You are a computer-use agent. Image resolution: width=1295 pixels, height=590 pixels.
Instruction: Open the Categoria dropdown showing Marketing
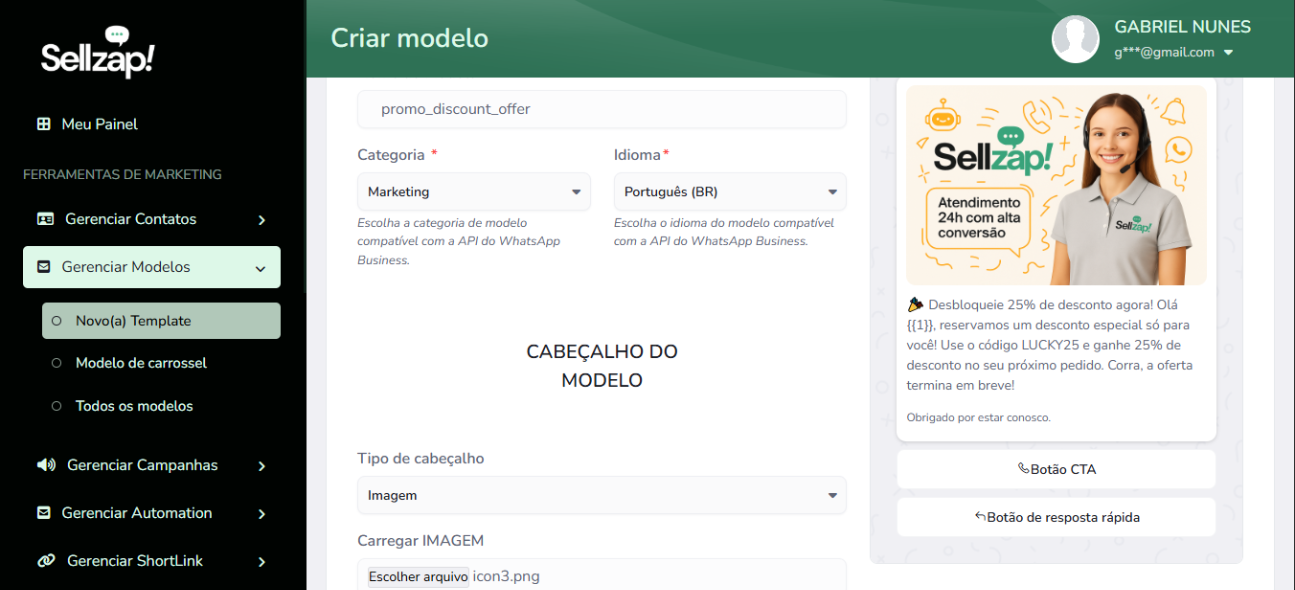pyautogui.click(x=473, y=192)
